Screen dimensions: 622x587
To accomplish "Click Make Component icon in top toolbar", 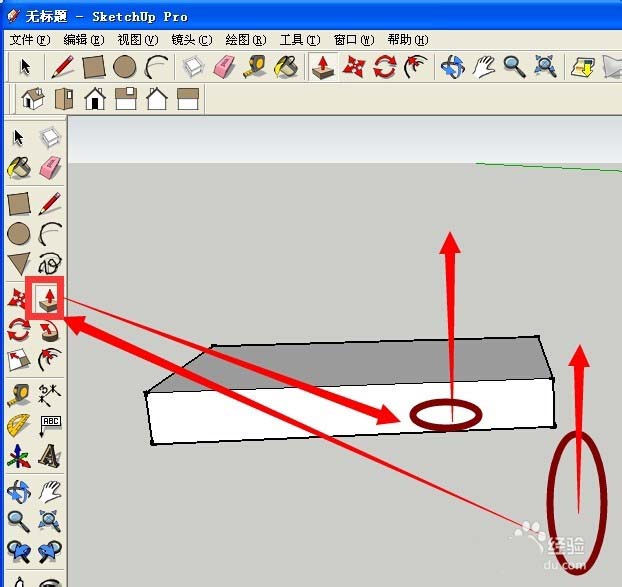I will (193, 67).
